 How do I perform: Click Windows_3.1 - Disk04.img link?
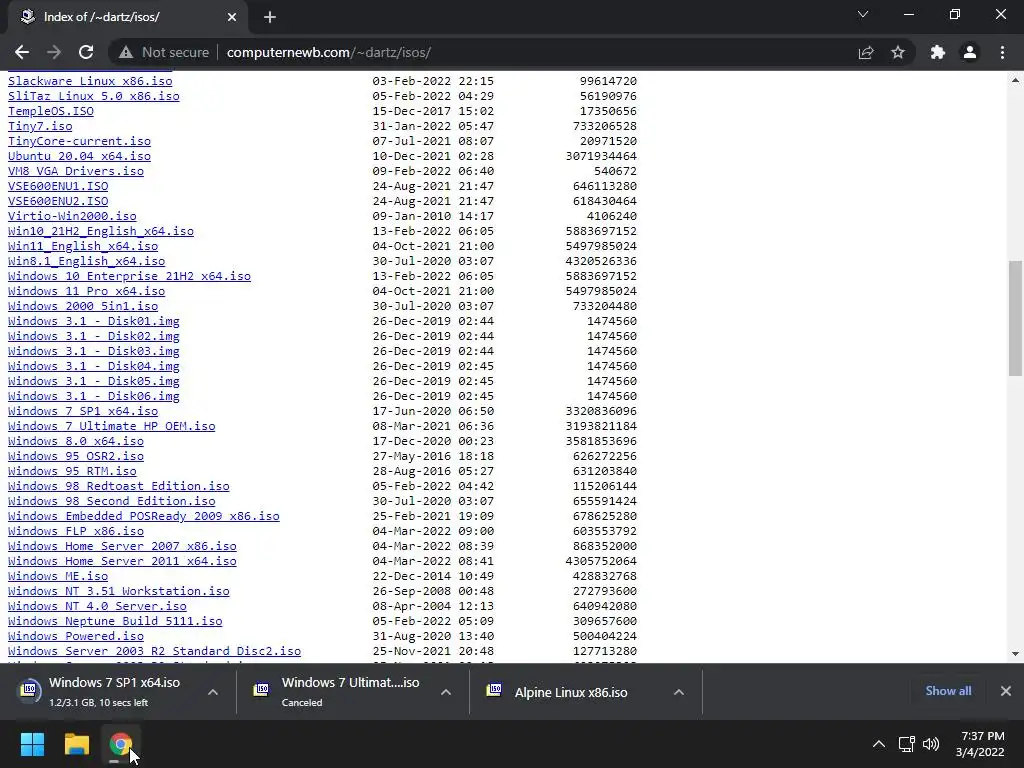pyautogui.click(x=93, y=366)
